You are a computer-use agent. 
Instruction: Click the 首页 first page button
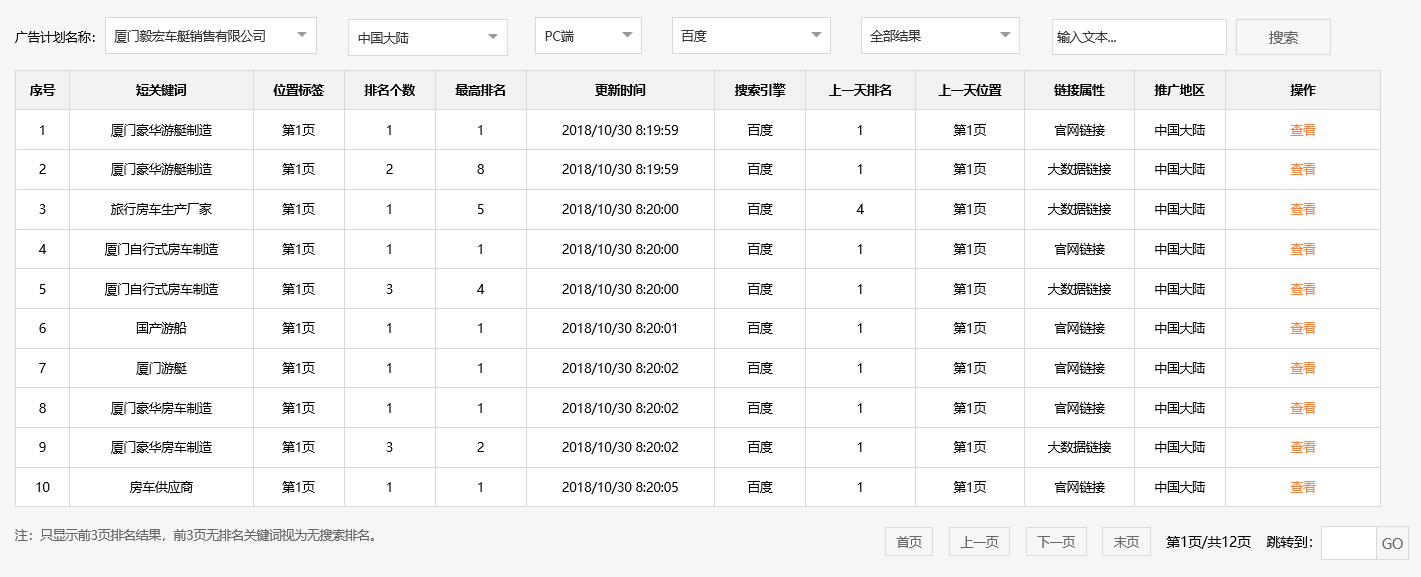click(908, 541)
